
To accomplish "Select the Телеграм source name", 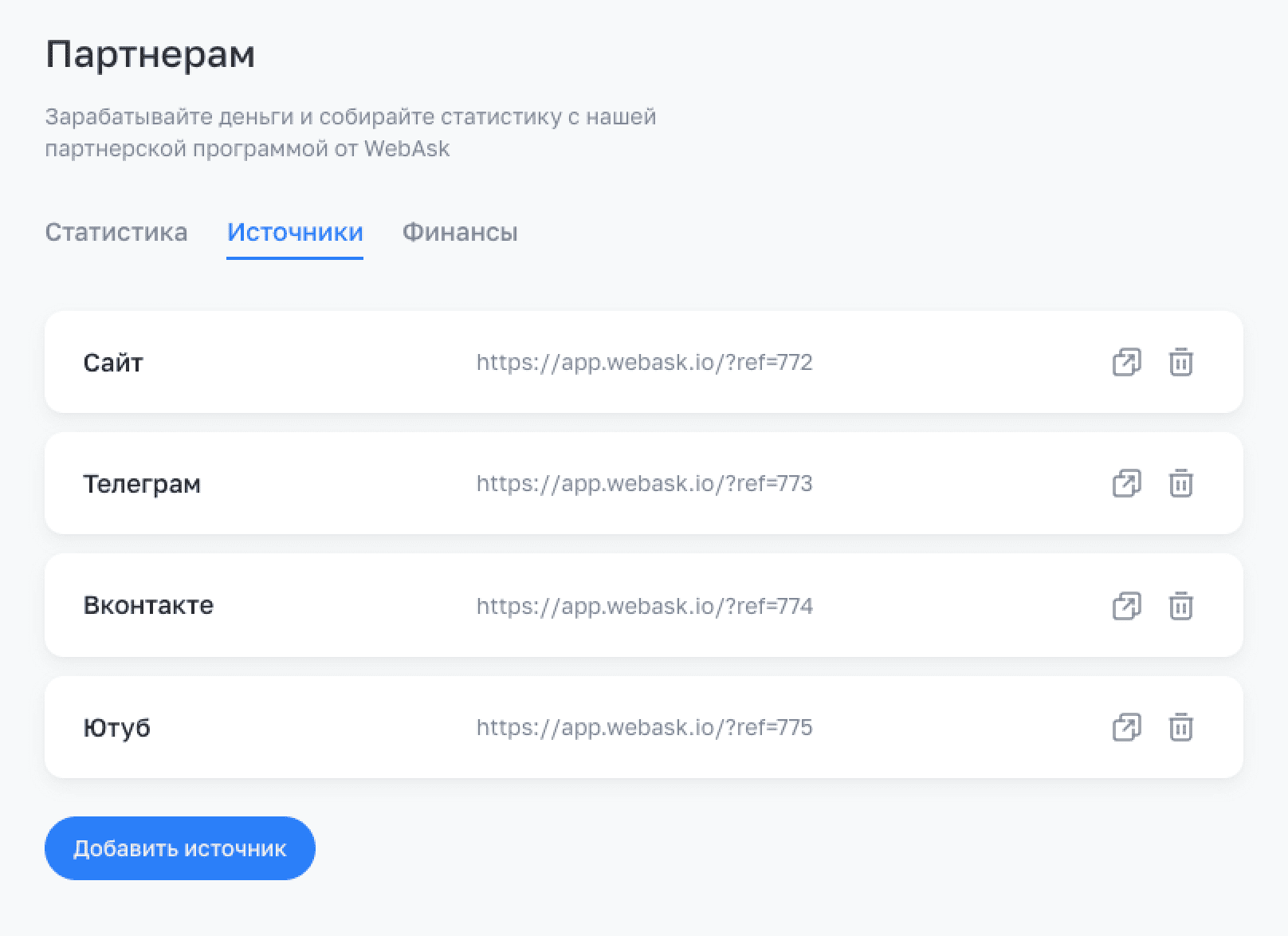I will pos(142,484).
